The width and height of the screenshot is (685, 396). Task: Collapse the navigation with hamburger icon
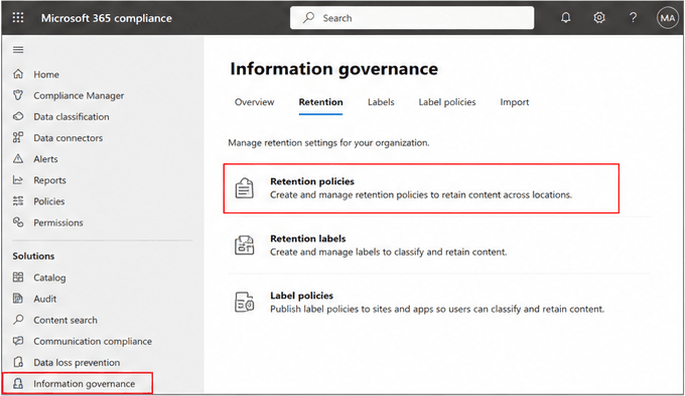pyautogui.click(x=18, y=50)
